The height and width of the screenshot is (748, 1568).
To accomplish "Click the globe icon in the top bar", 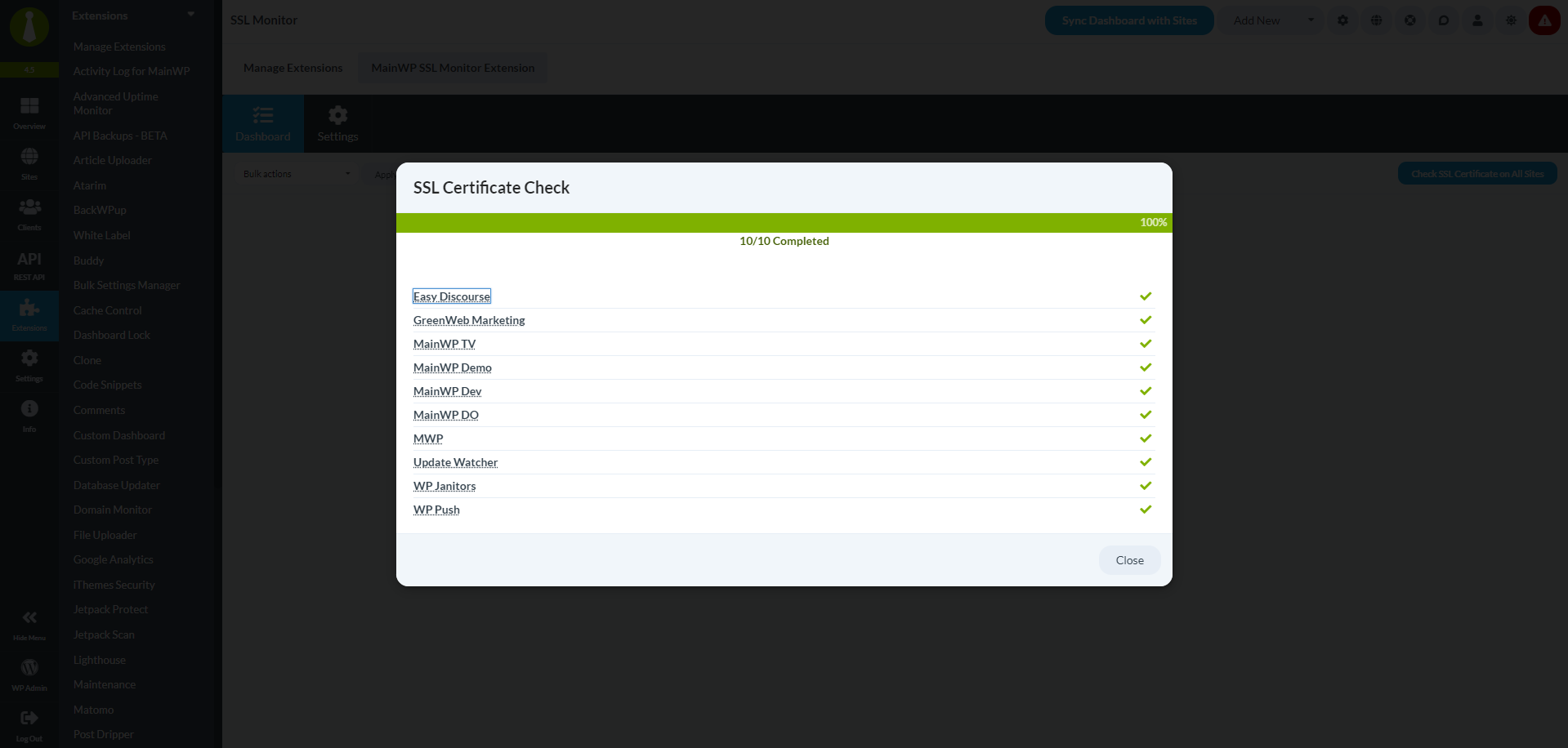I will (x=1377, y=20).
